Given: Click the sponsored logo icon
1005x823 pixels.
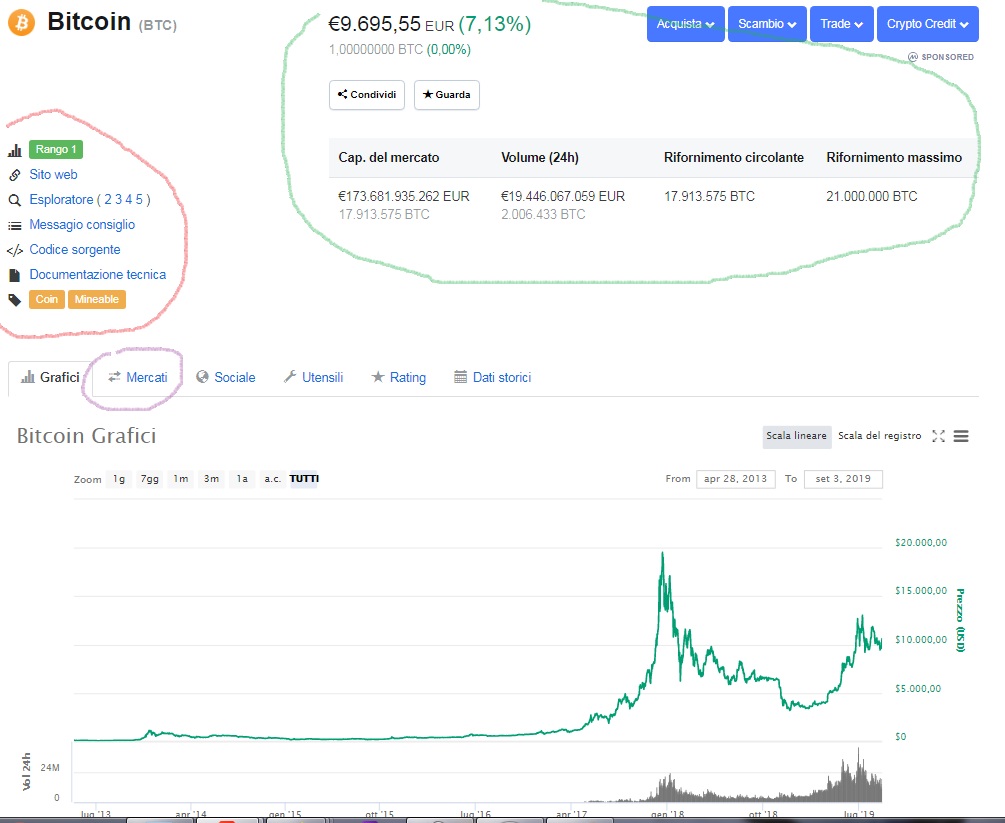Looking at the screenshot, I should [913, 57].
